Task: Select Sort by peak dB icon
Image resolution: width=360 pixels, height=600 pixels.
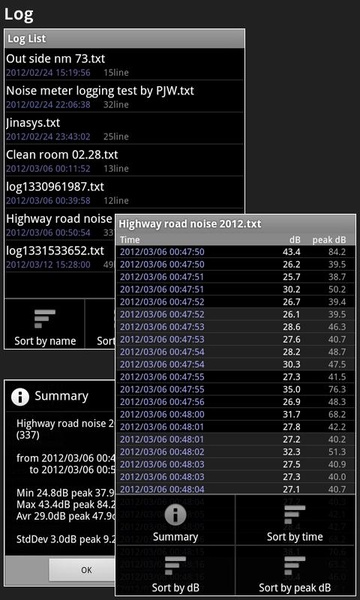Action: pos(295,566)
